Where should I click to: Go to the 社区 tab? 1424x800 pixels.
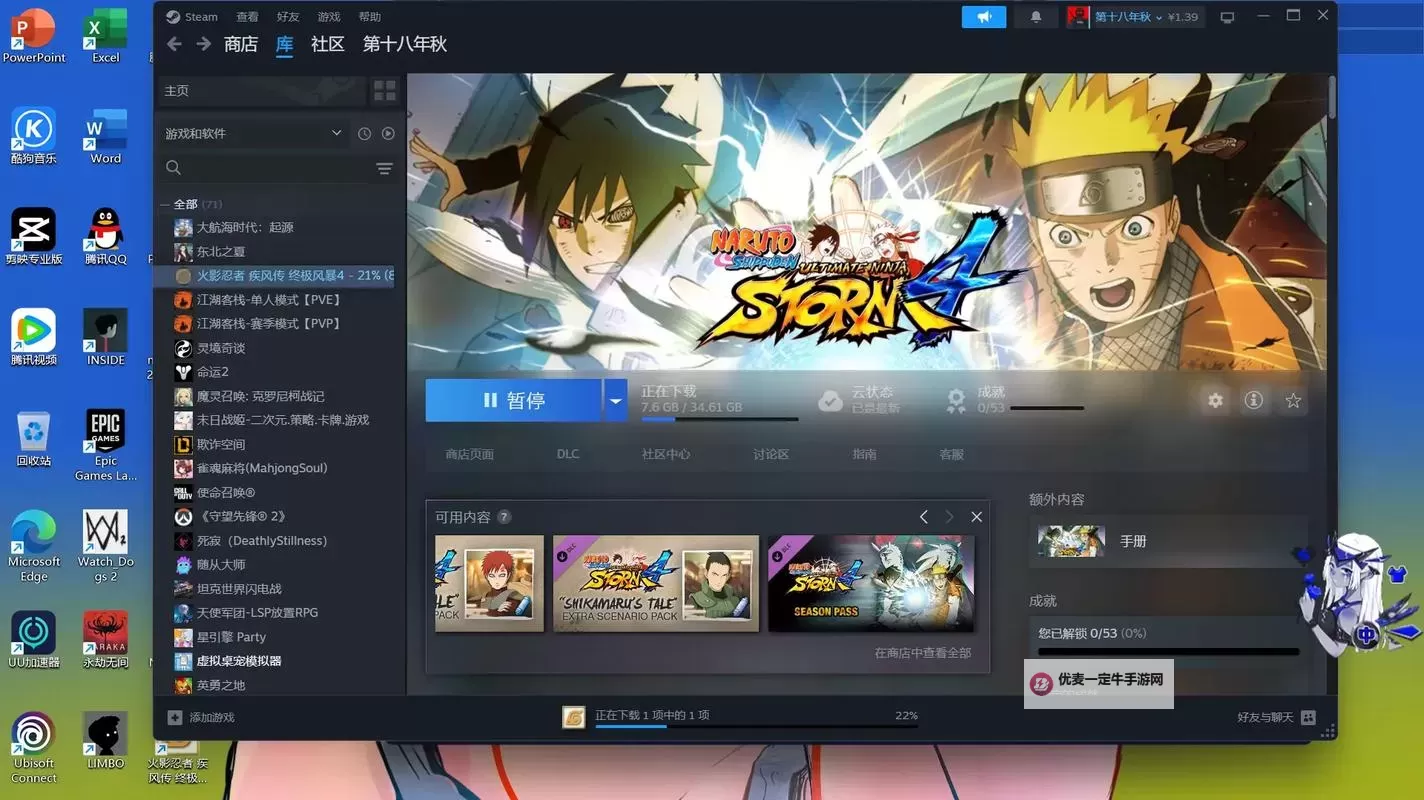[328, 44]
